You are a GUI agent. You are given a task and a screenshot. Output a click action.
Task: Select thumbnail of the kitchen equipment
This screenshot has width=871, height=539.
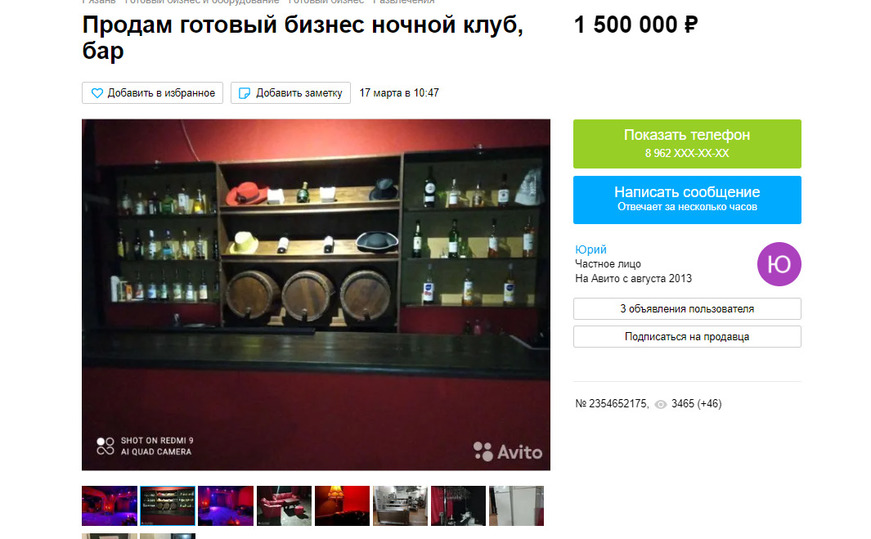pyautogui.click(x=401, y=506)
